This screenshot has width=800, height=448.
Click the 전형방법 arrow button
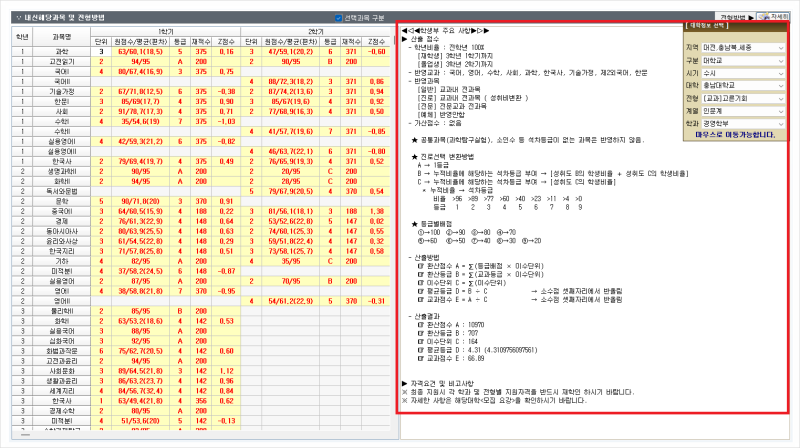[x=735, y=17]
